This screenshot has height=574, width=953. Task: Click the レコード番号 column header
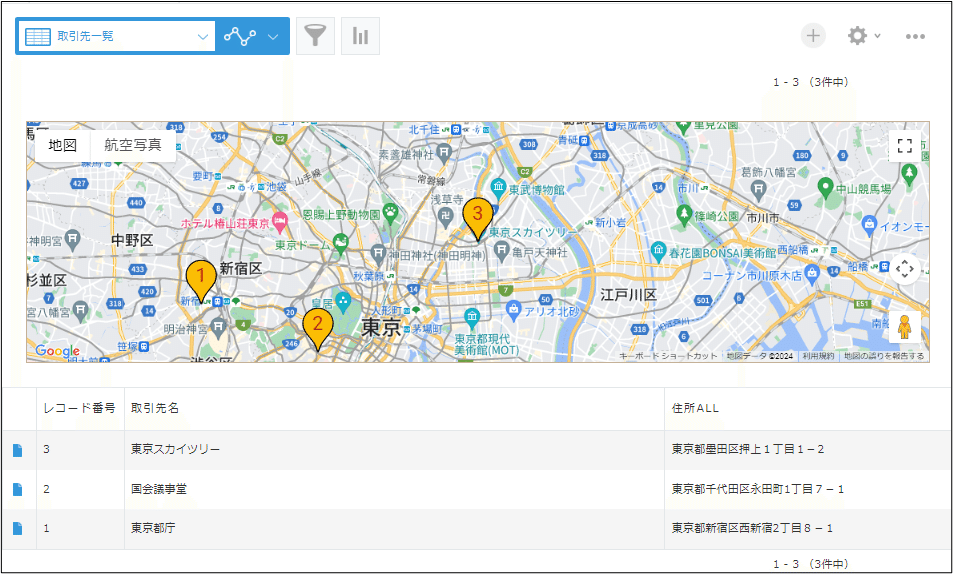80,408
